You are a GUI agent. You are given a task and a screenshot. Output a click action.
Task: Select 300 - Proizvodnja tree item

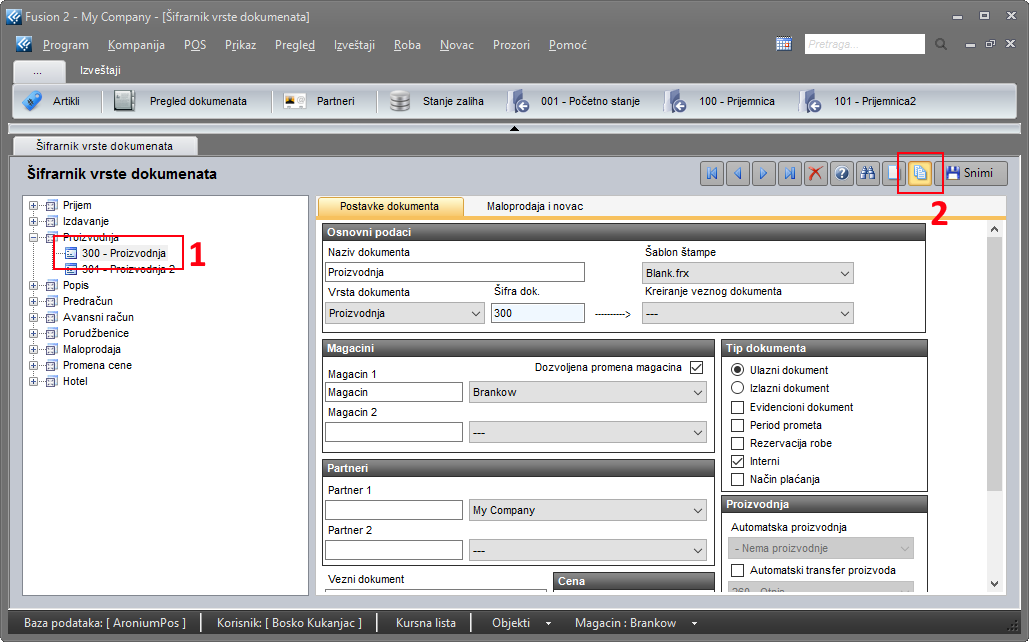tap(124, 253)
